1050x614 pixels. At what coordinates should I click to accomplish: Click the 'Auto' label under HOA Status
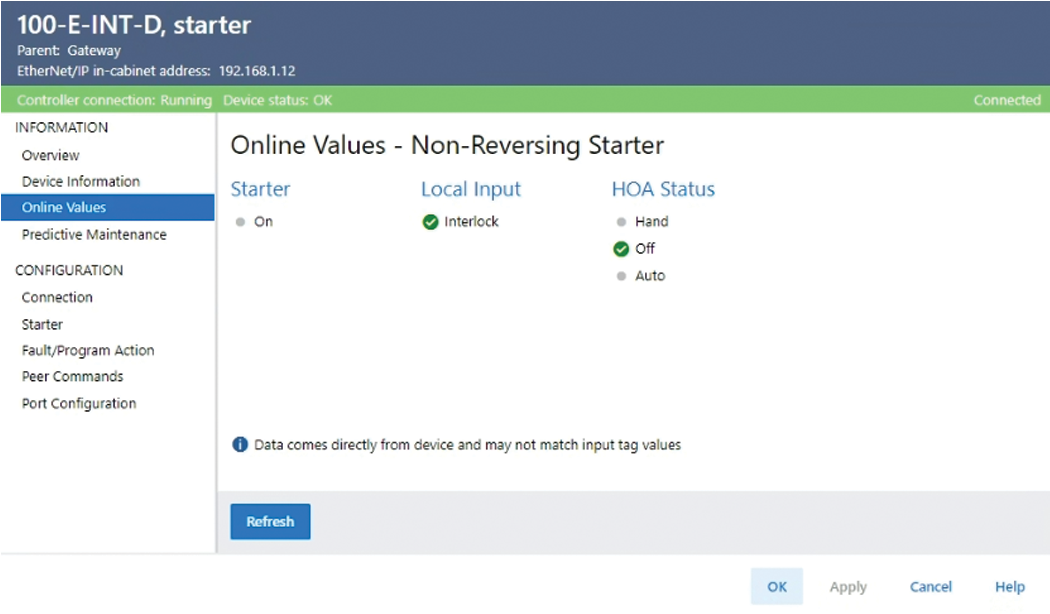650,276
